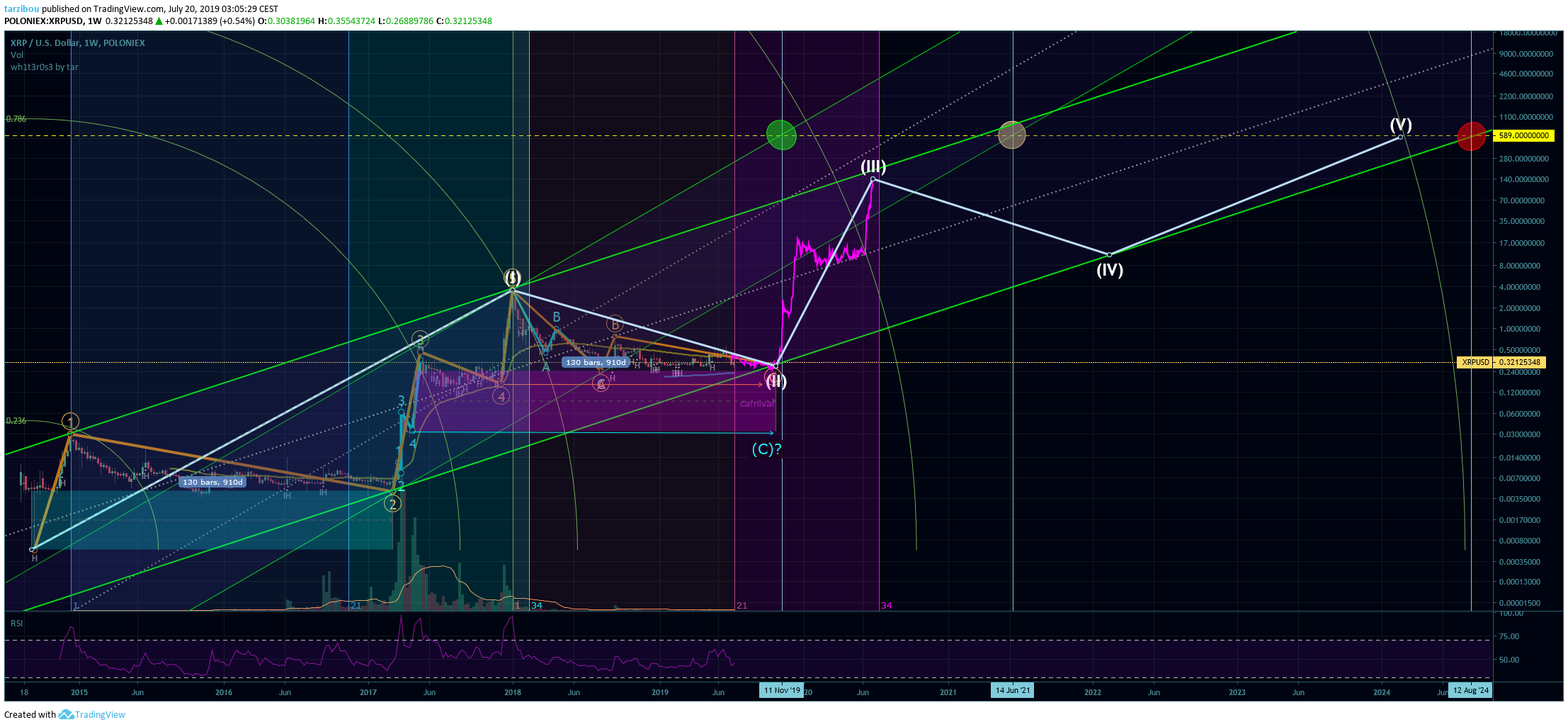Click 9000.00000000 on the price axis
Viewport: 1568px width, 727px height.
click(x=1526, y=54)
